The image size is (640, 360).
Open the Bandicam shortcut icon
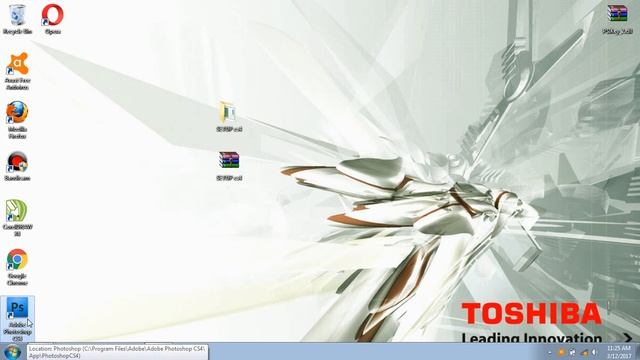17,166
